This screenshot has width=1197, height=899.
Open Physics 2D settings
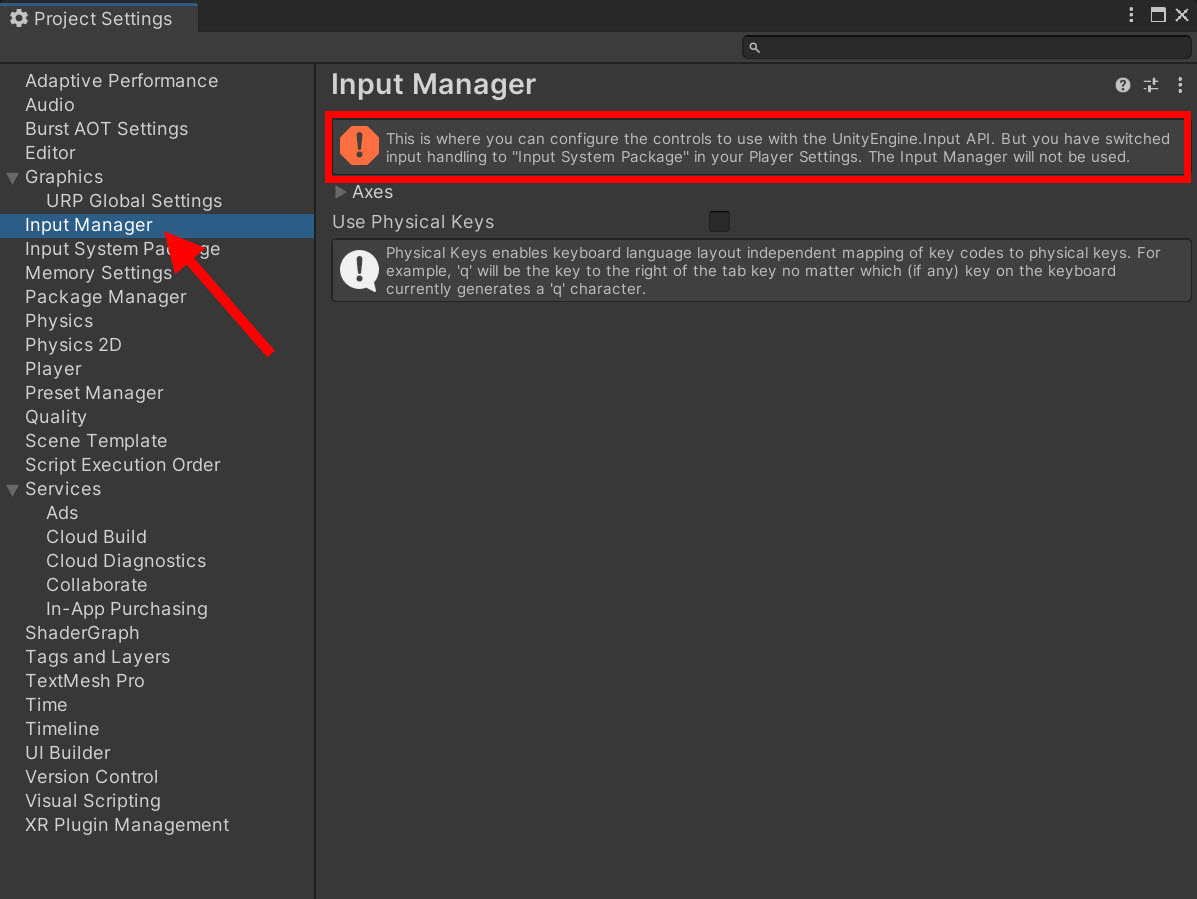[x=73, y=345]
